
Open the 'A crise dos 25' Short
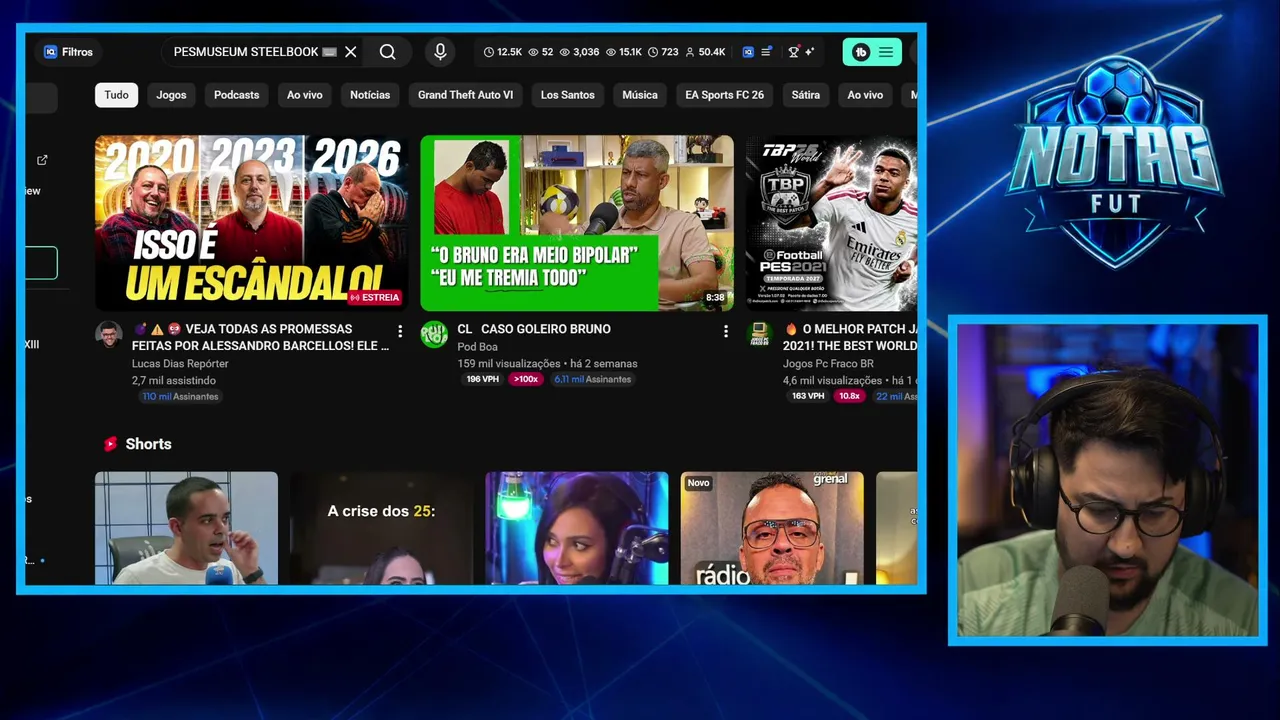381,528
